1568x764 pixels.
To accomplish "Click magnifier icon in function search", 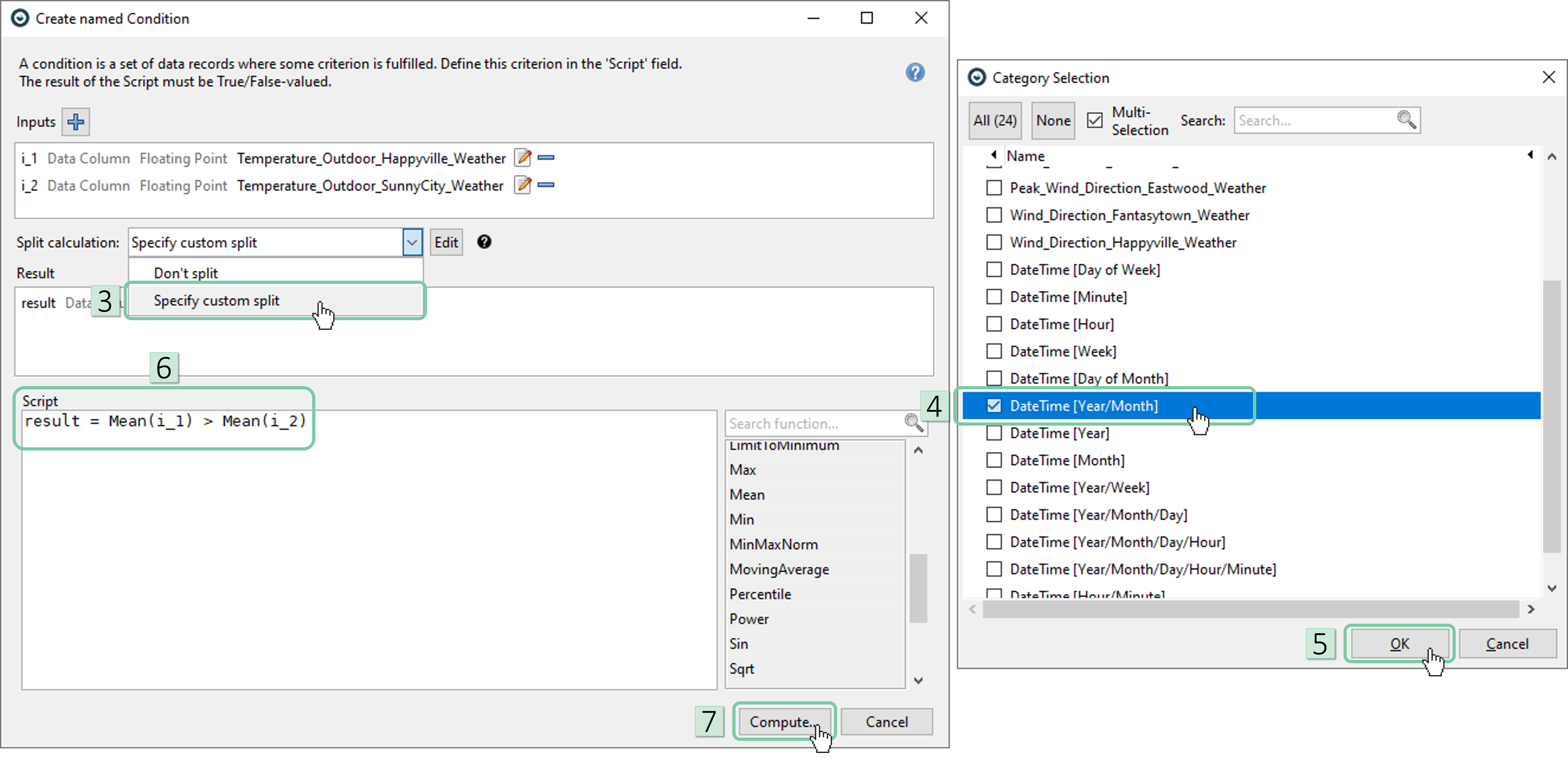I will [913, 423].
